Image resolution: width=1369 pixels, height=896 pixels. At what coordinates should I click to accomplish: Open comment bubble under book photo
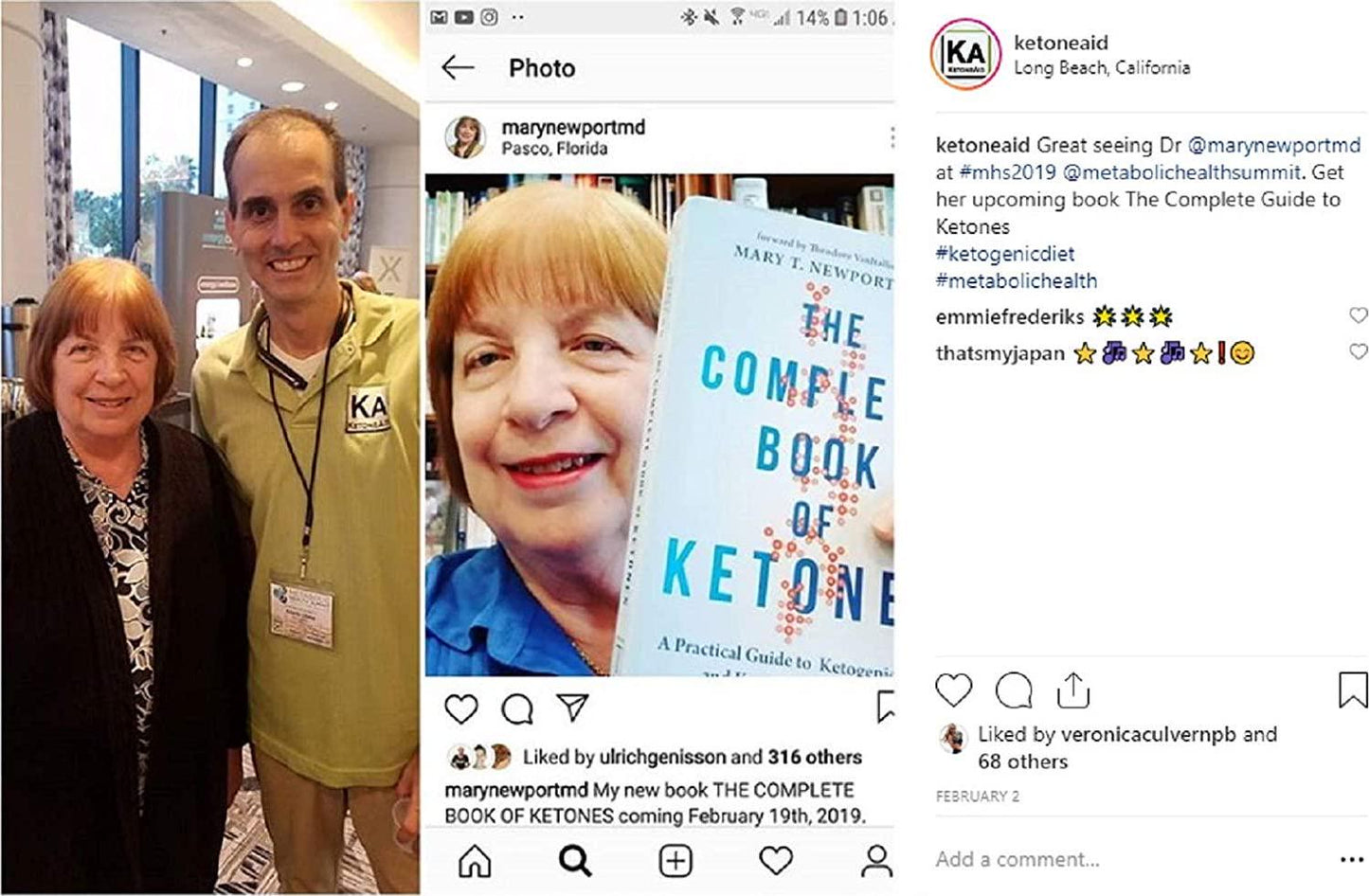click(x=517, y=709)
